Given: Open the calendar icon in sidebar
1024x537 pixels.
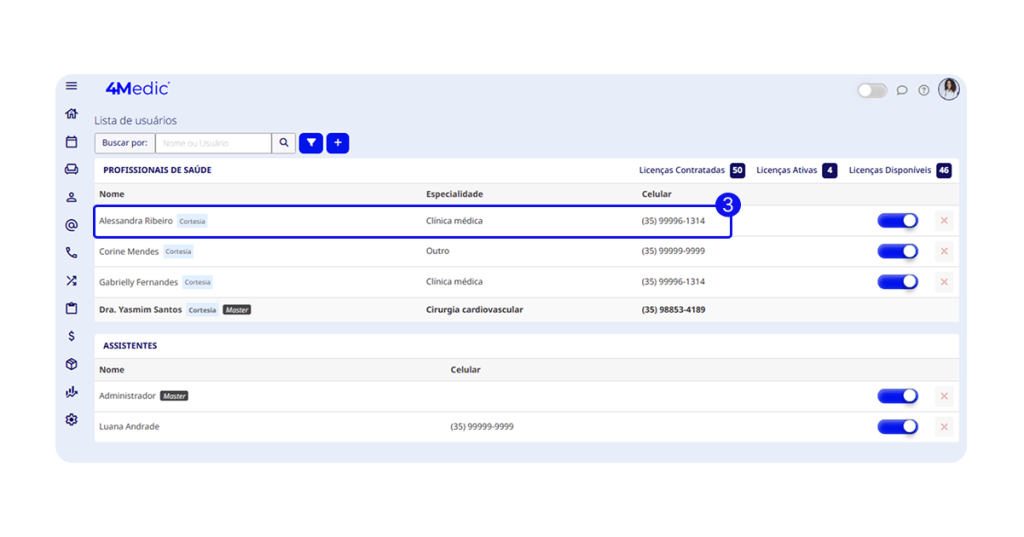Looking at the screenshot, I should point(71,142).
